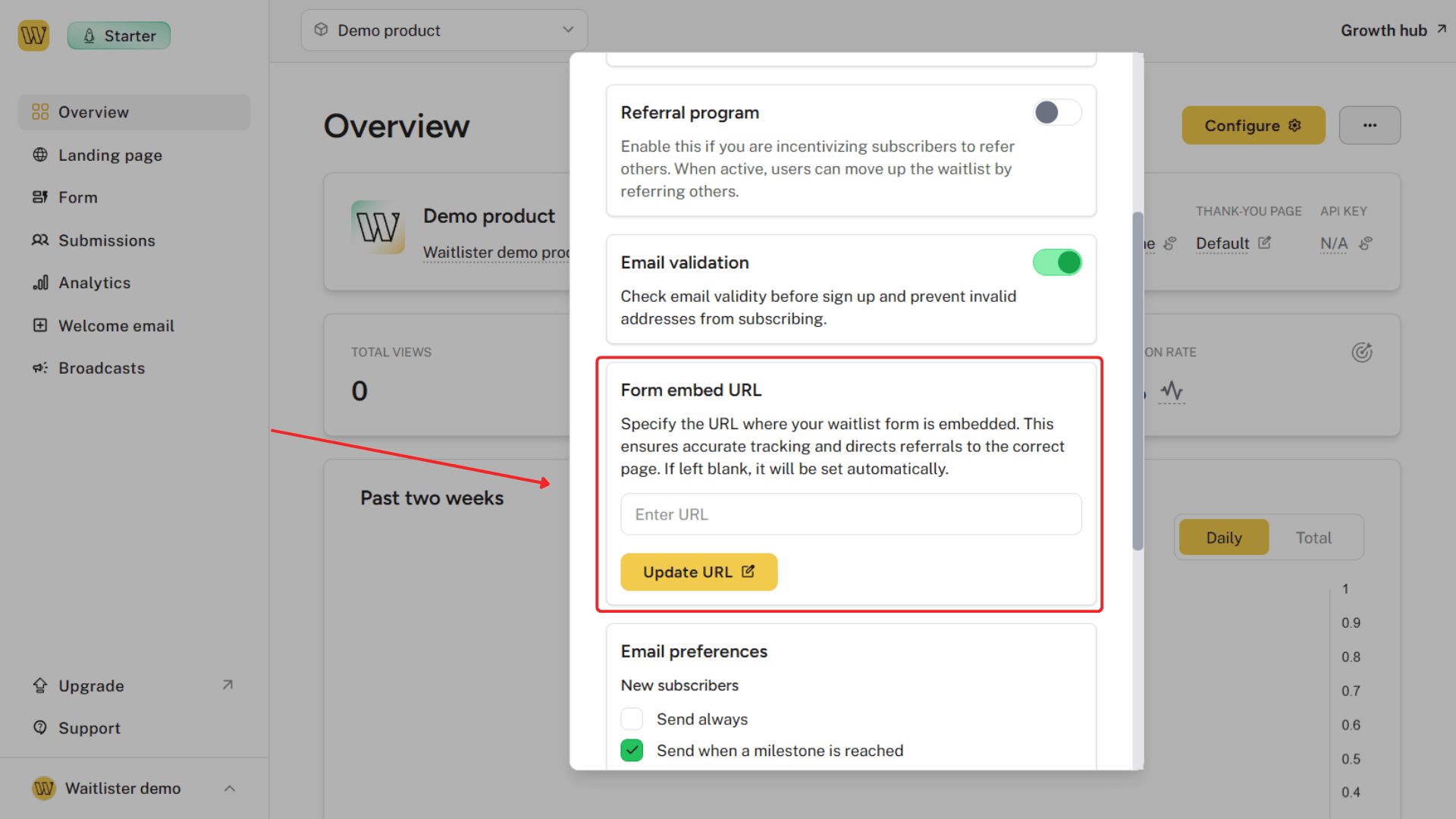
Task: Click the Demo product chevron arrow
Action: click(x=568, y=30)
